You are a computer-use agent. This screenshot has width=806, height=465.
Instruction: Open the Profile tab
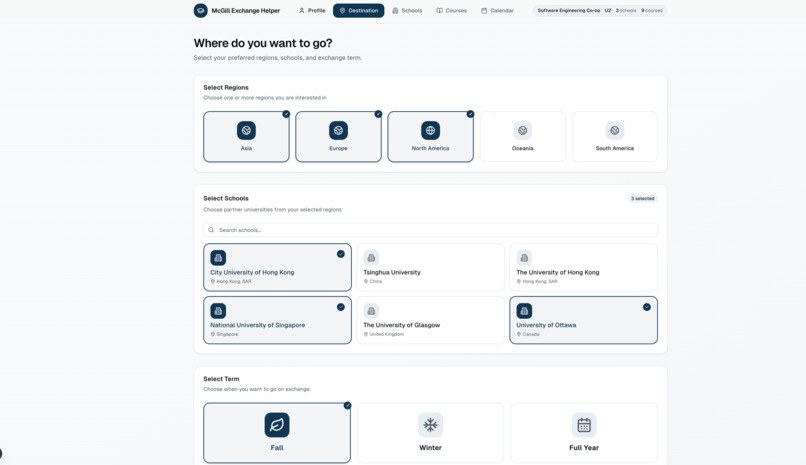pyautogui.click(x=312, y=10)
